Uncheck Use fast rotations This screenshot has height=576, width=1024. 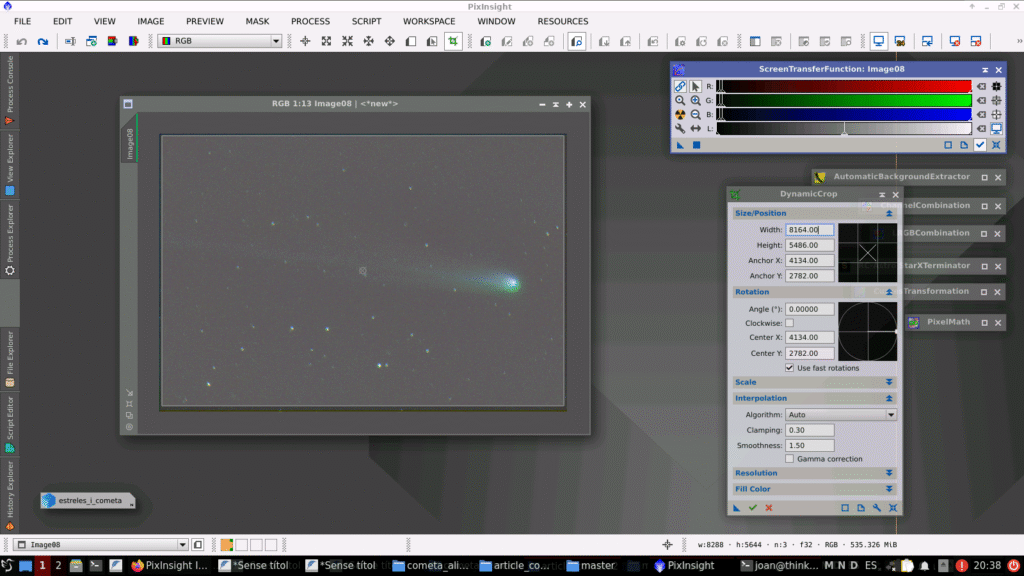point(790,368)
